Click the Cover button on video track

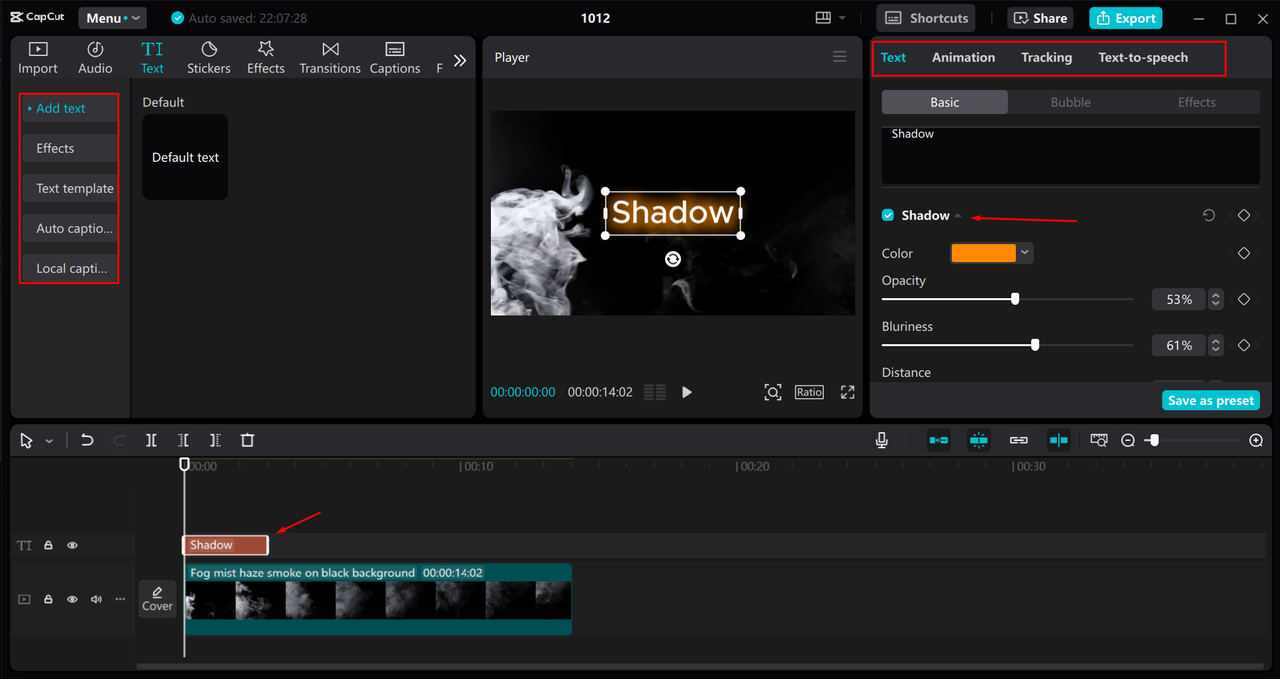[157, 599]
